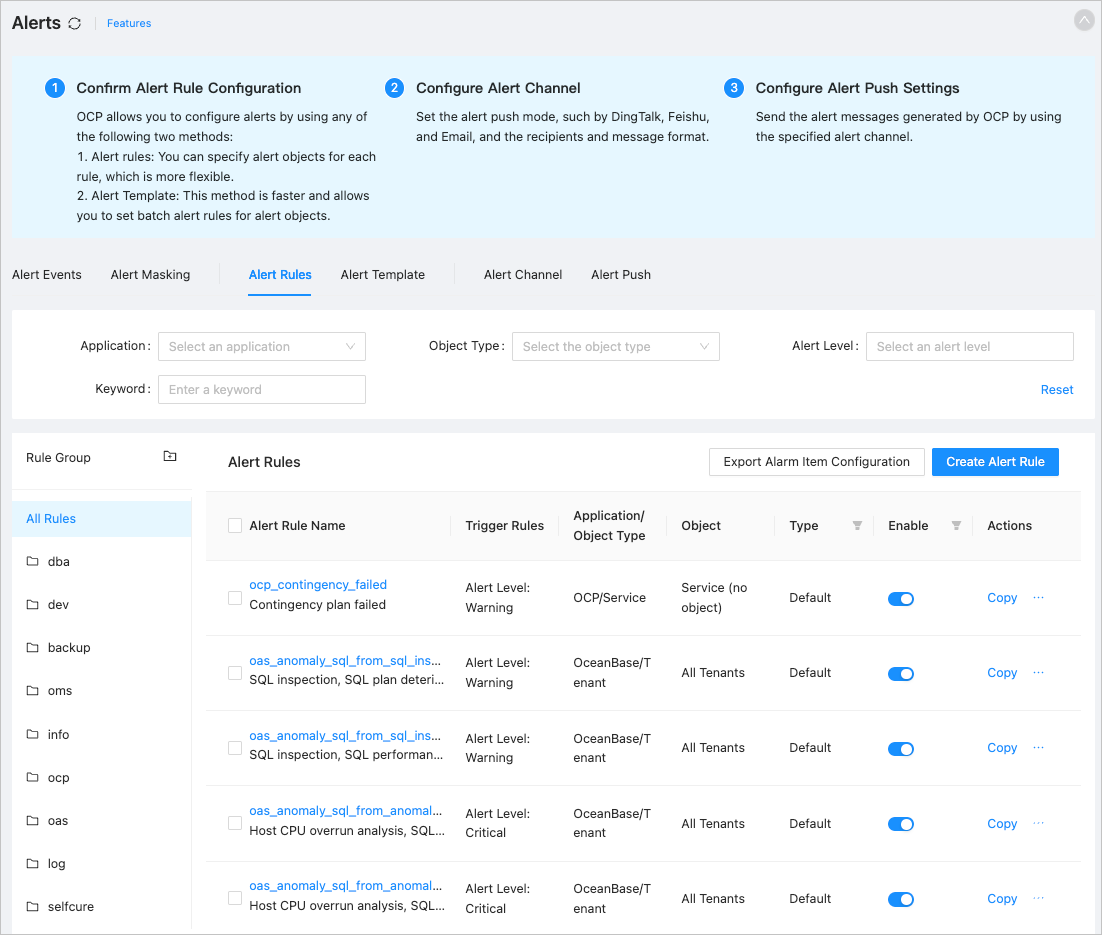The width and height of the screenshot is (1102, 935).
Task: Click the refresh icon beside Alerts title
Action: pos(75,23)
